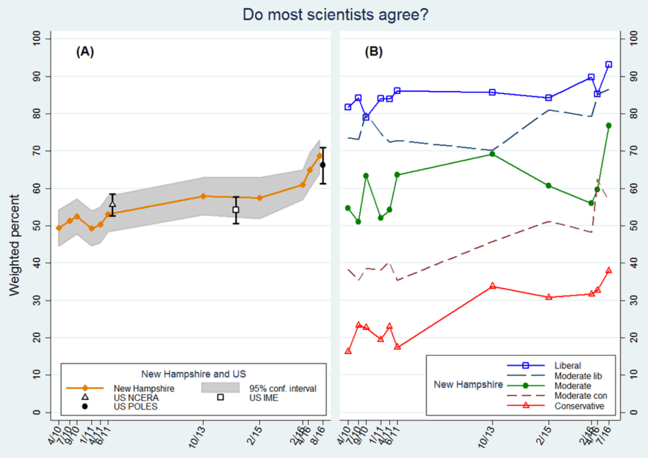
Task: Click the US IME square data point in panel A
Action: pyautogui.click(x=236, y=210)
